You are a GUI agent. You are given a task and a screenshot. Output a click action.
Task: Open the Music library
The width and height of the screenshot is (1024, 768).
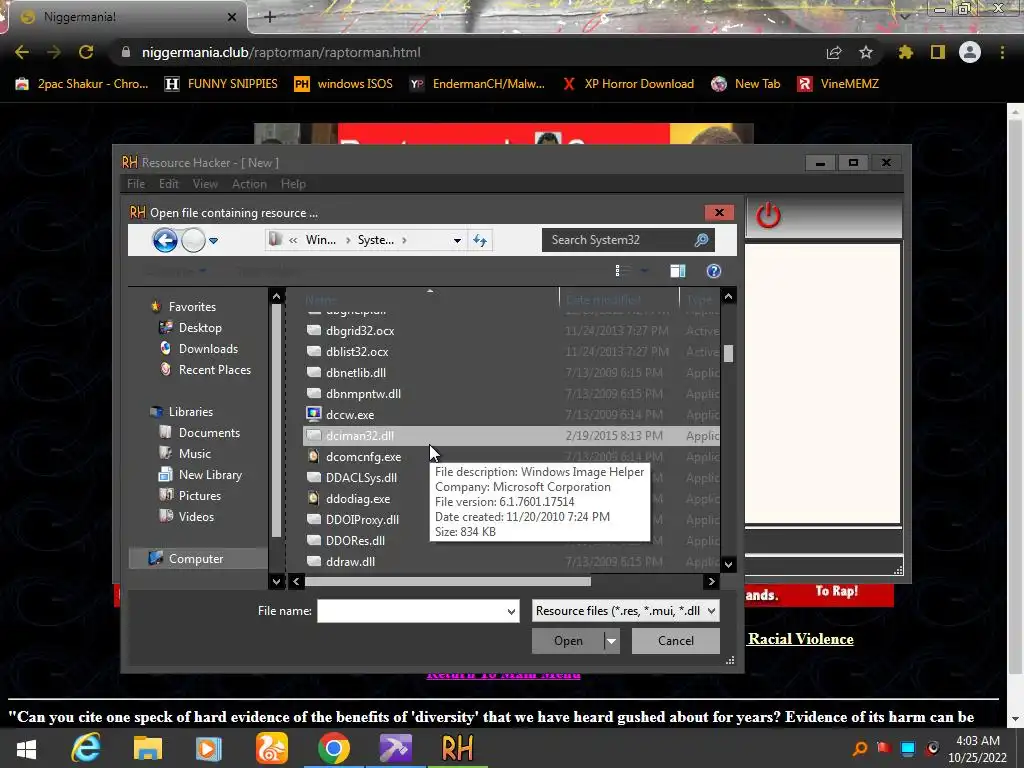pyautogui.click(x=195, y=453)
